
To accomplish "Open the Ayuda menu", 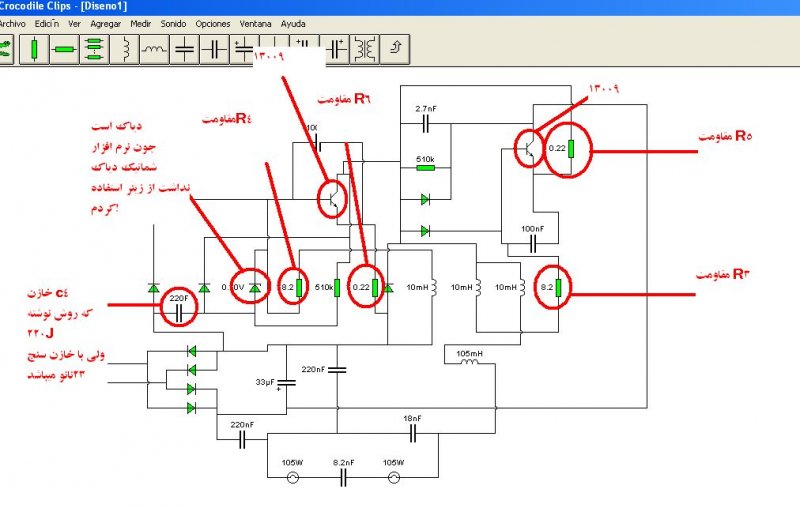I will coord(293,23).
